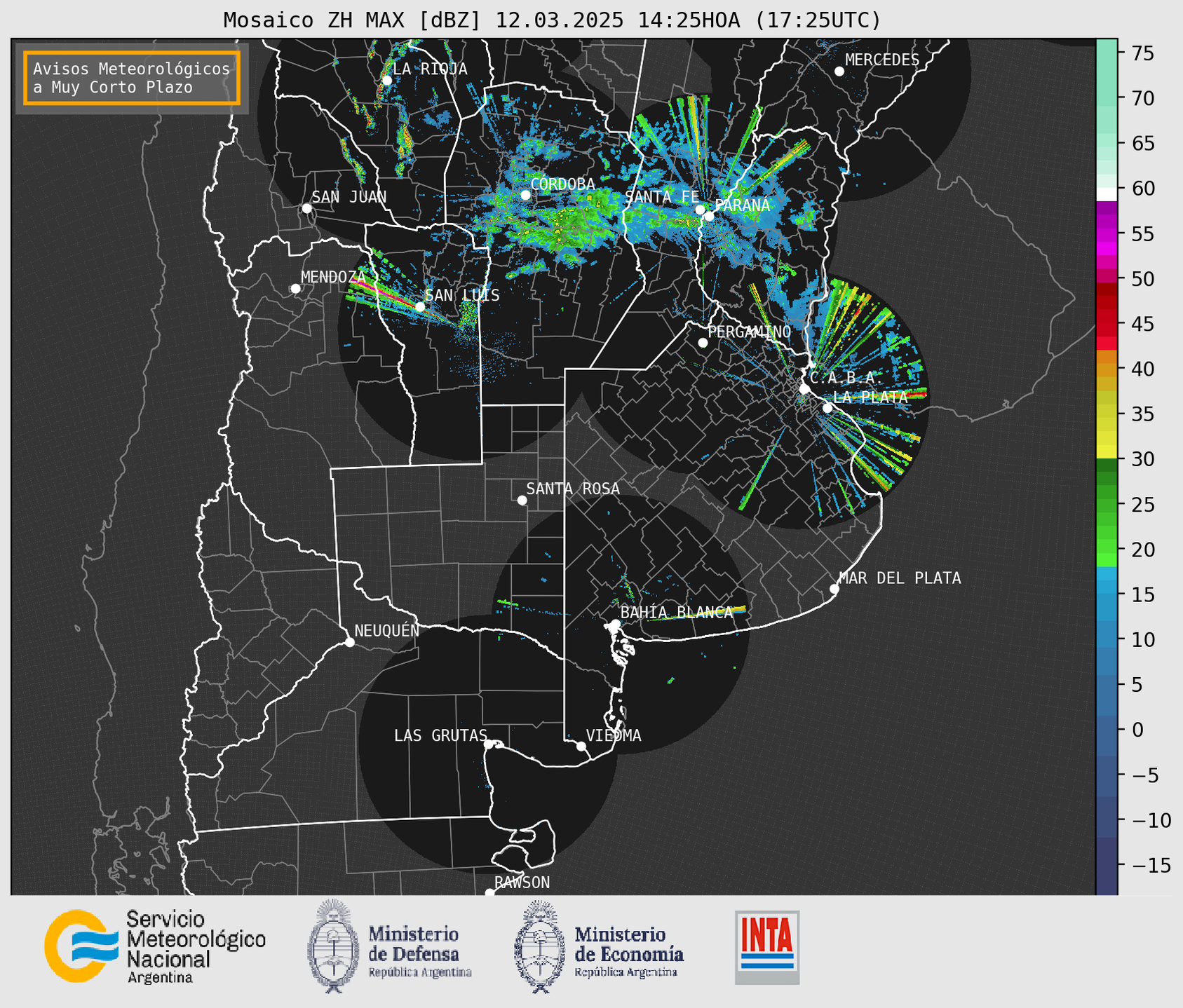The height and width of the screenshot is (1008, 1183).
Task: Click the MAR DEL PLATA map label
Action: (x=900, y=578)
